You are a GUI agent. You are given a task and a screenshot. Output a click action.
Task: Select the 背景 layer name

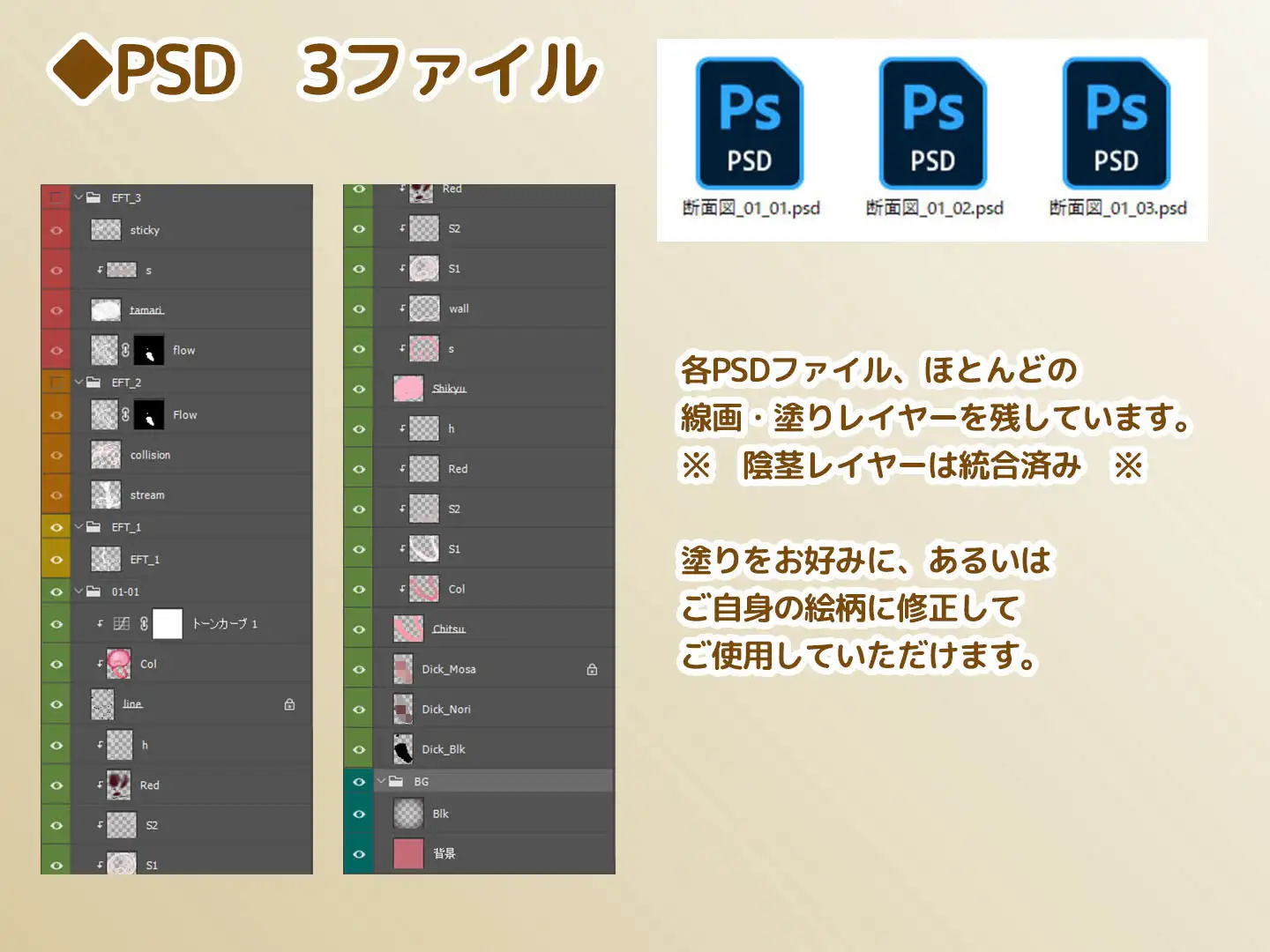point(444,853)
